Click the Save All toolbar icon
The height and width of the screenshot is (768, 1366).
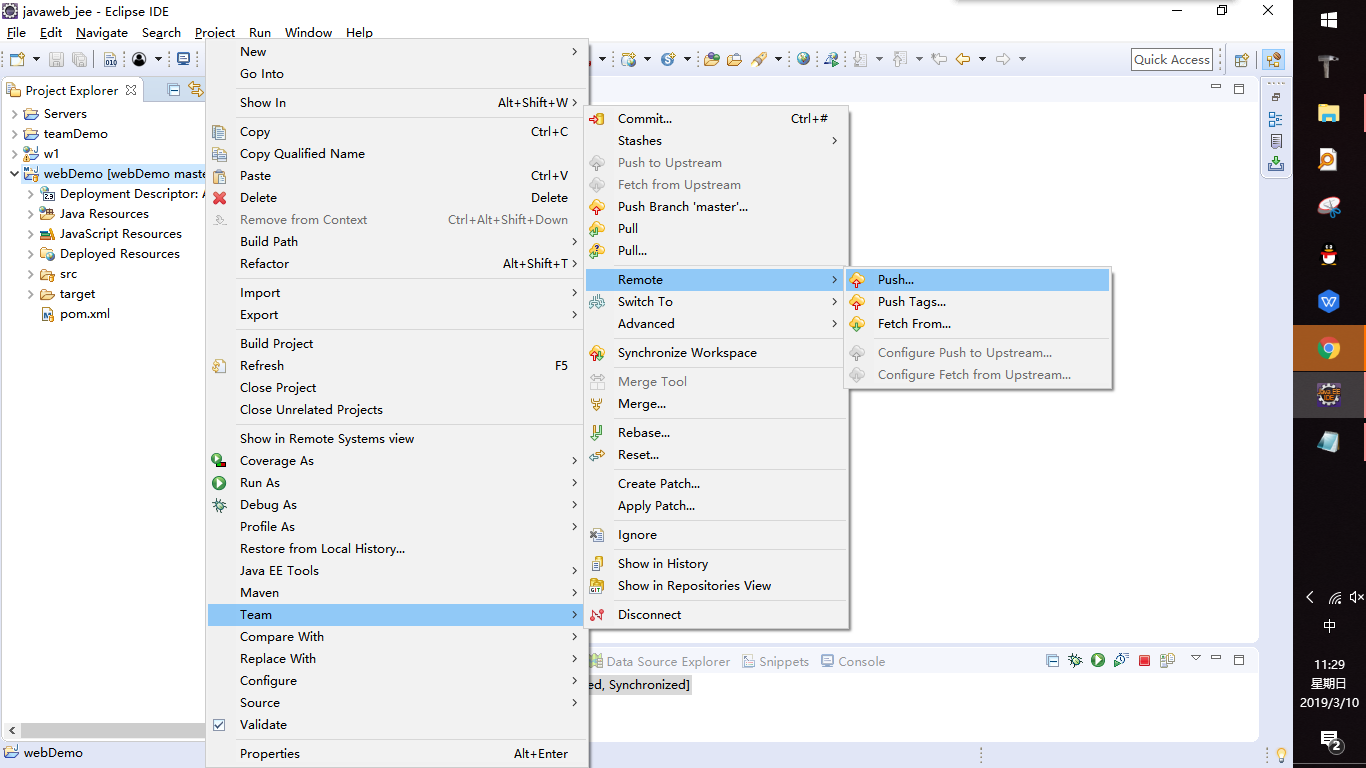click(79, 59)
